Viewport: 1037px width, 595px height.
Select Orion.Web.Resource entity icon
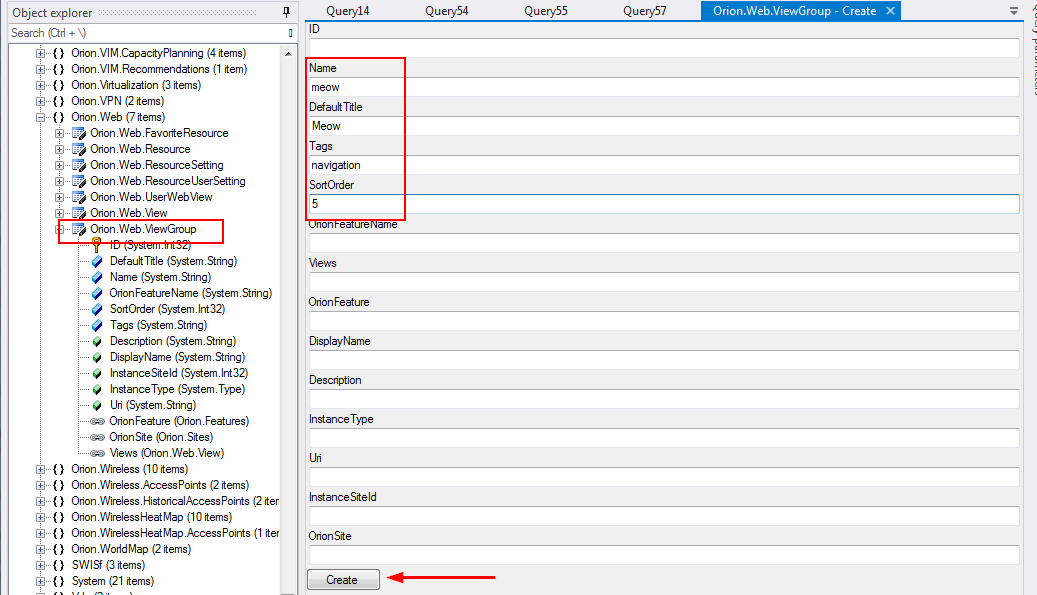[x=79, y=149]
